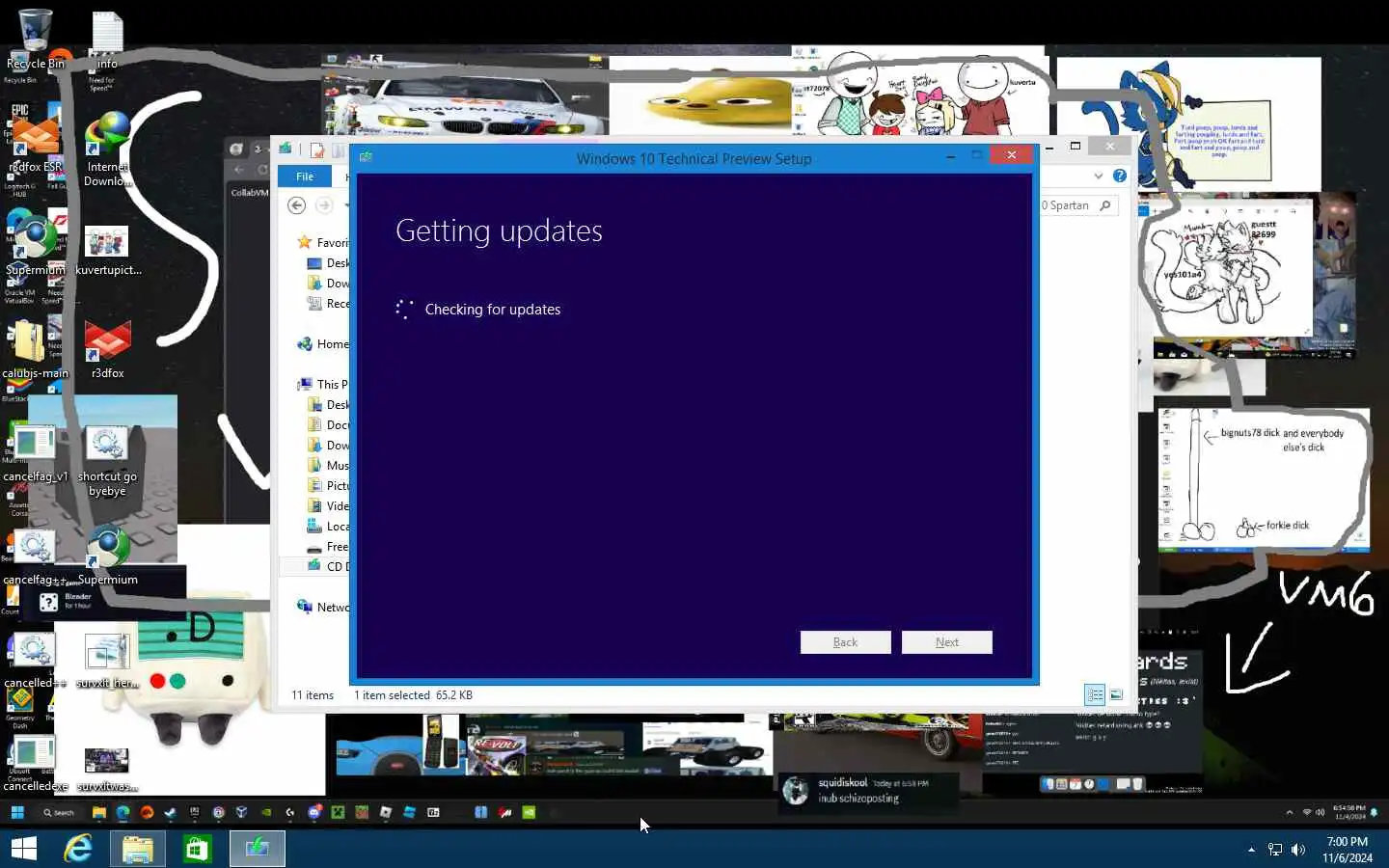Click the Next button in Setup
The image size is (1389, 868).
tap(947, 642)
